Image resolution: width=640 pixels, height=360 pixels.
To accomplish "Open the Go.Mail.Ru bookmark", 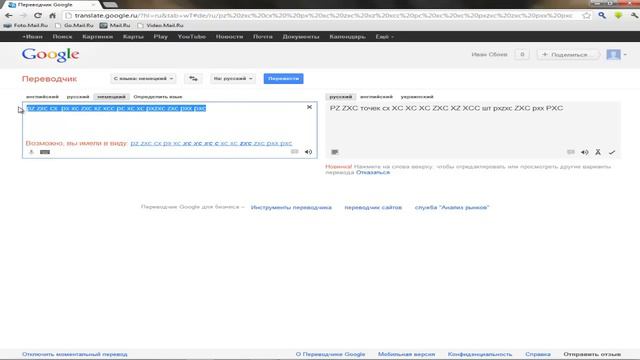I will (75, 25).
